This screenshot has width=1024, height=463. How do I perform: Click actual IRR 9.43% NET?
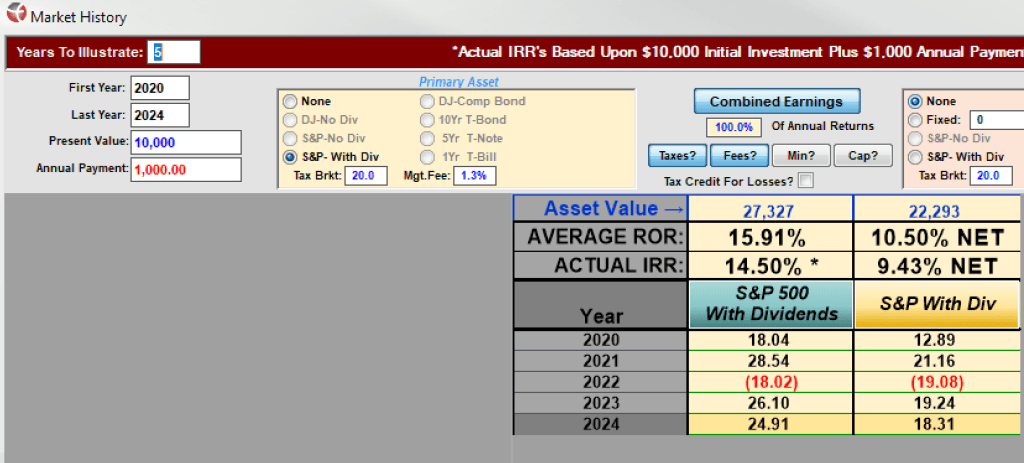(938, 266)
